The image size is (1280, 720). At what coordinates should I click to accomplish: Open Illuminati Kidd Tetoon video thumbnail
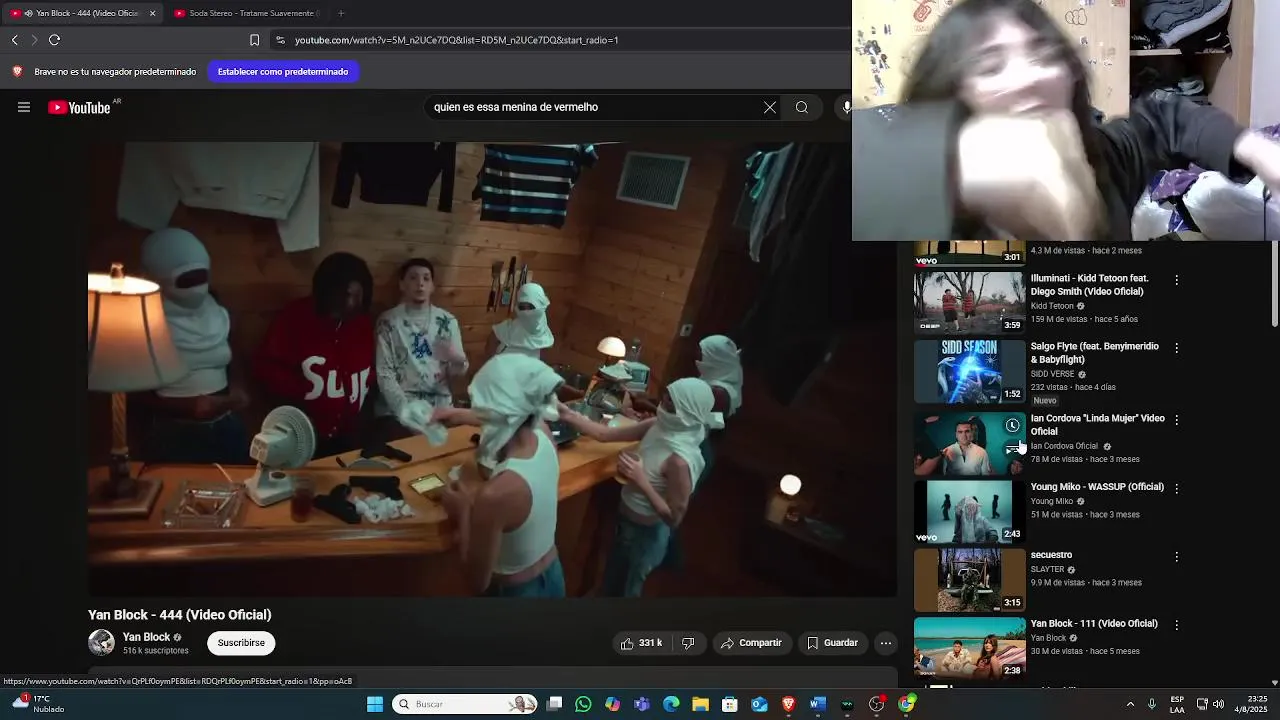pyautogui.click(x=969, y=302)
